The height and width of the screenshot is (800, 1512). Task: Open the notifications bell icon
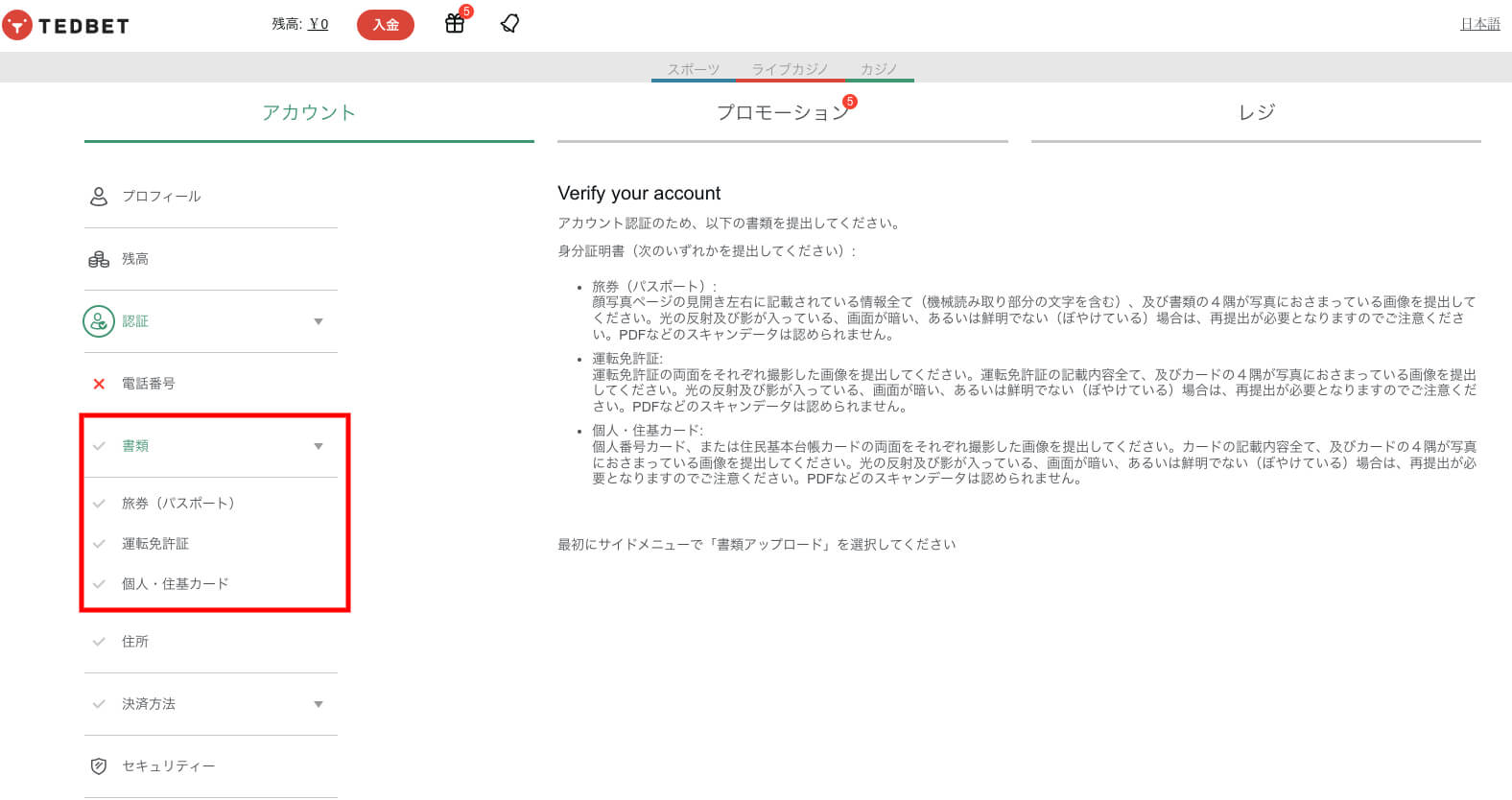click(x=510, y=23)
